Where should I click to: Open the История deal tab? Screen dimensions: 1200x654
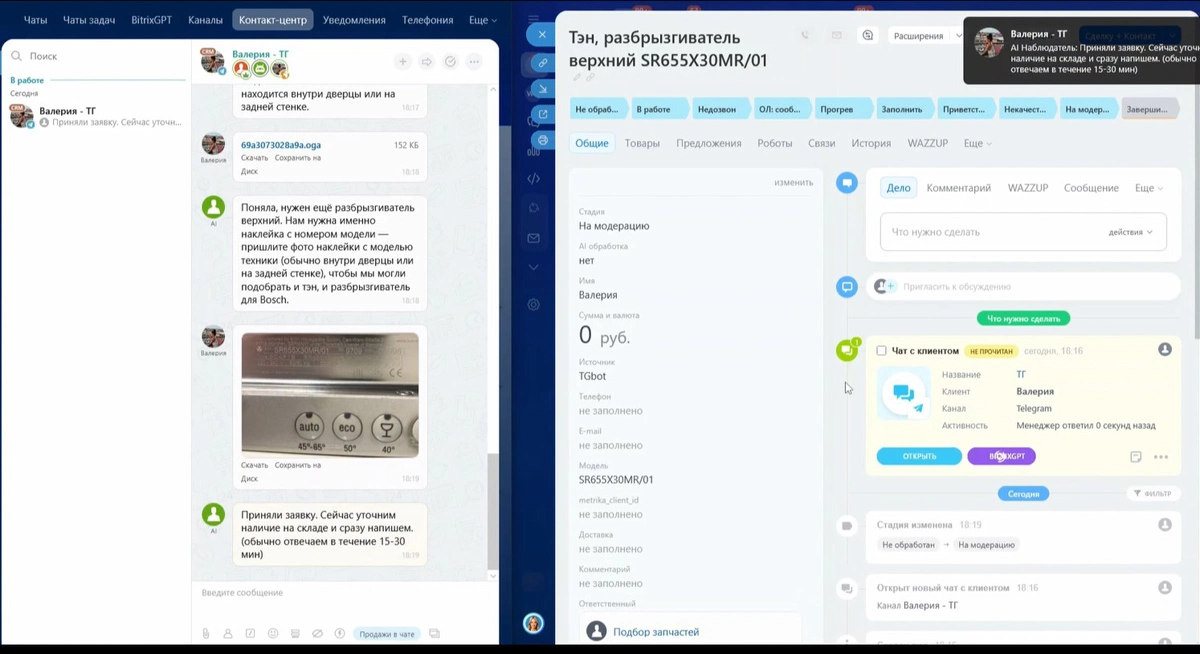[871, 143]
